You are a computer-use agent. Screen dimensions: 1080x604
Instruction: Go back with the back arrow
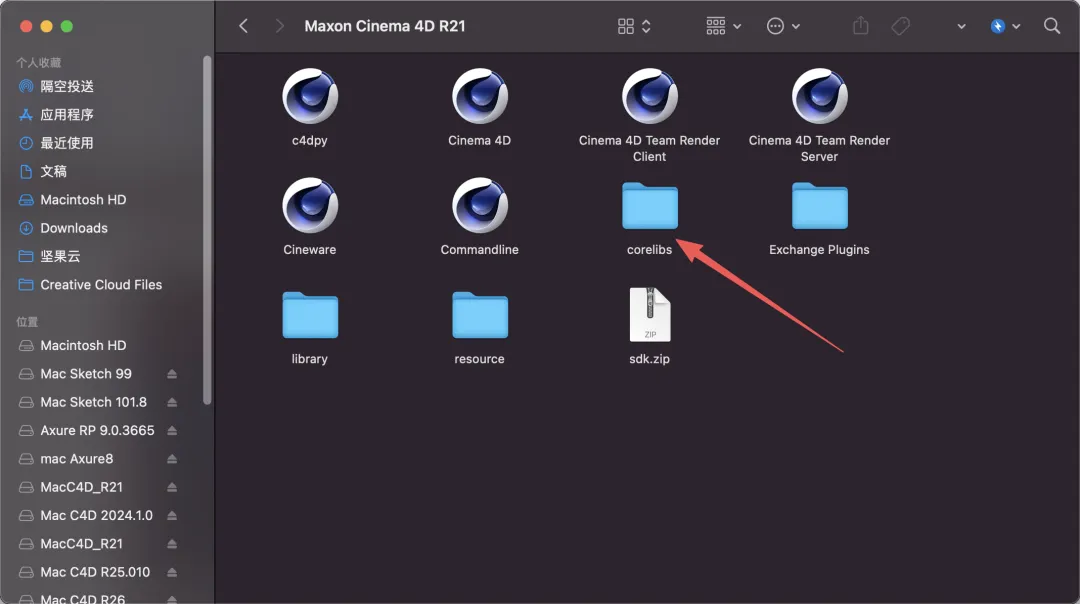pyautogui.click(x=243, y=26)
